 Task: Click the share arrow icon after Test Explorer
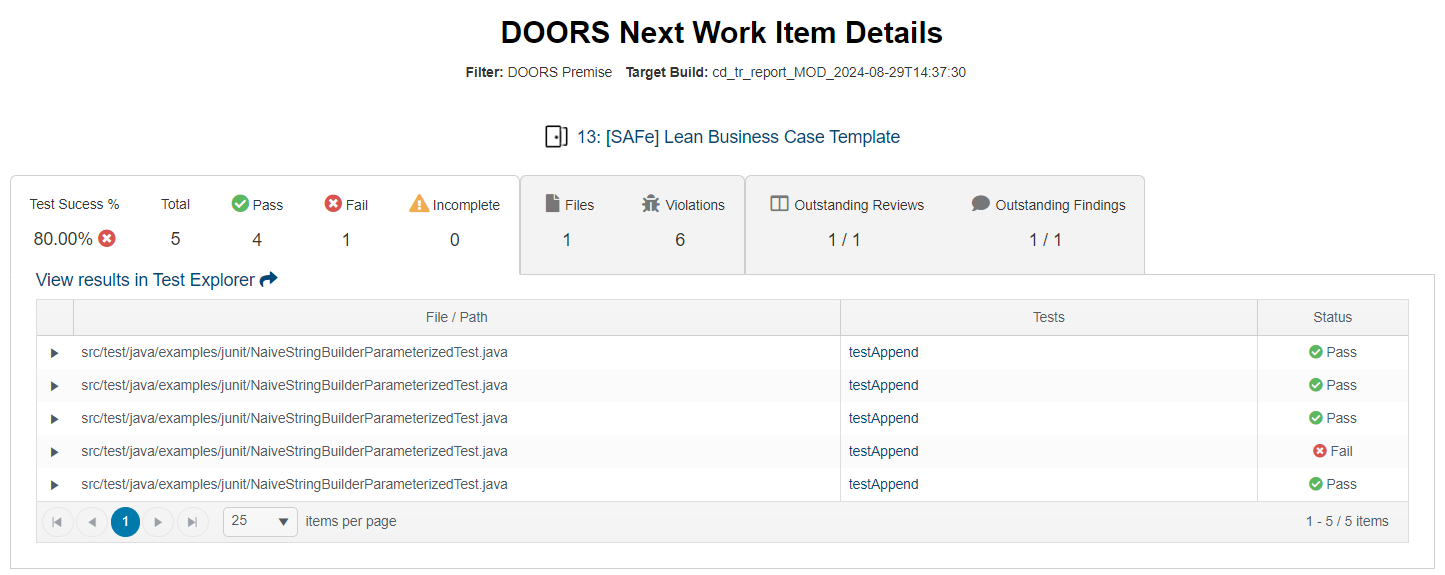coord(268,280)
